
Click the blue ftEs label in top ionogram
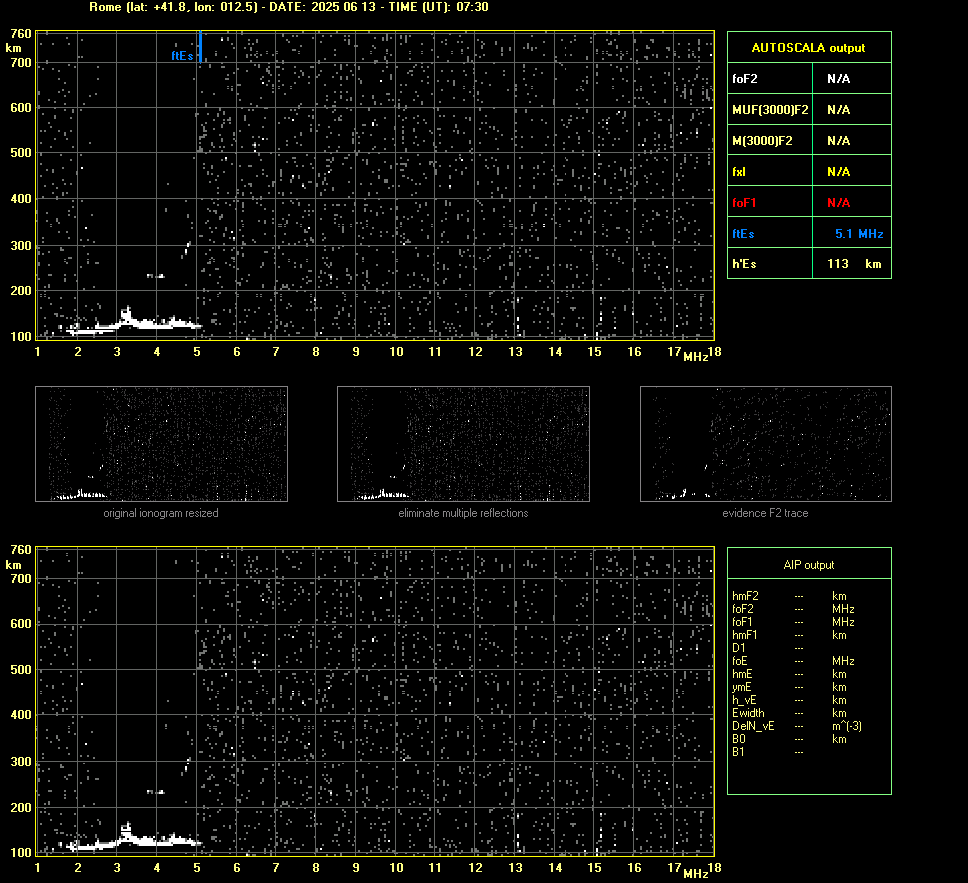click(x=182, y=56)
